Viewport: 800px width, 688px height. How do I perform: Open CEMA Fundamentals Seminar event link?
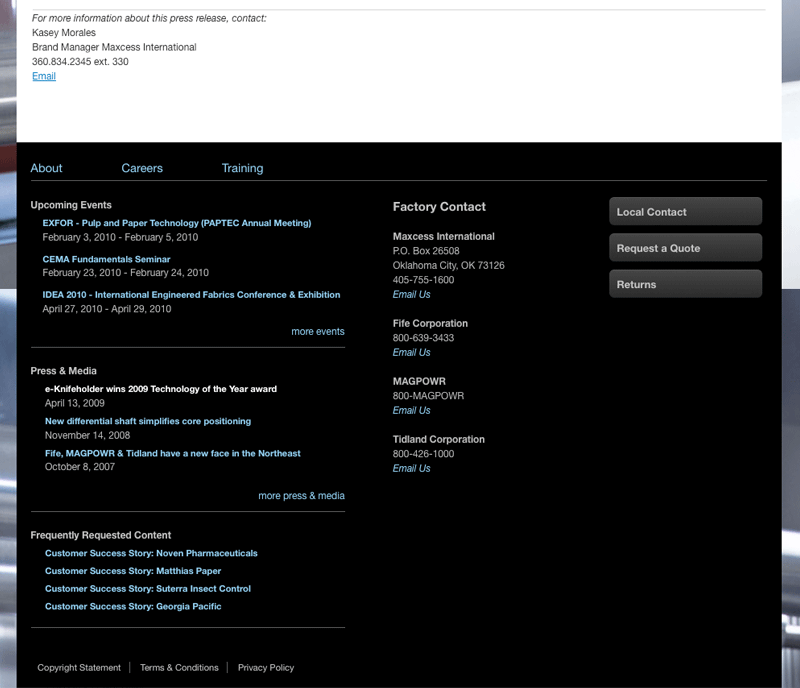106,259
